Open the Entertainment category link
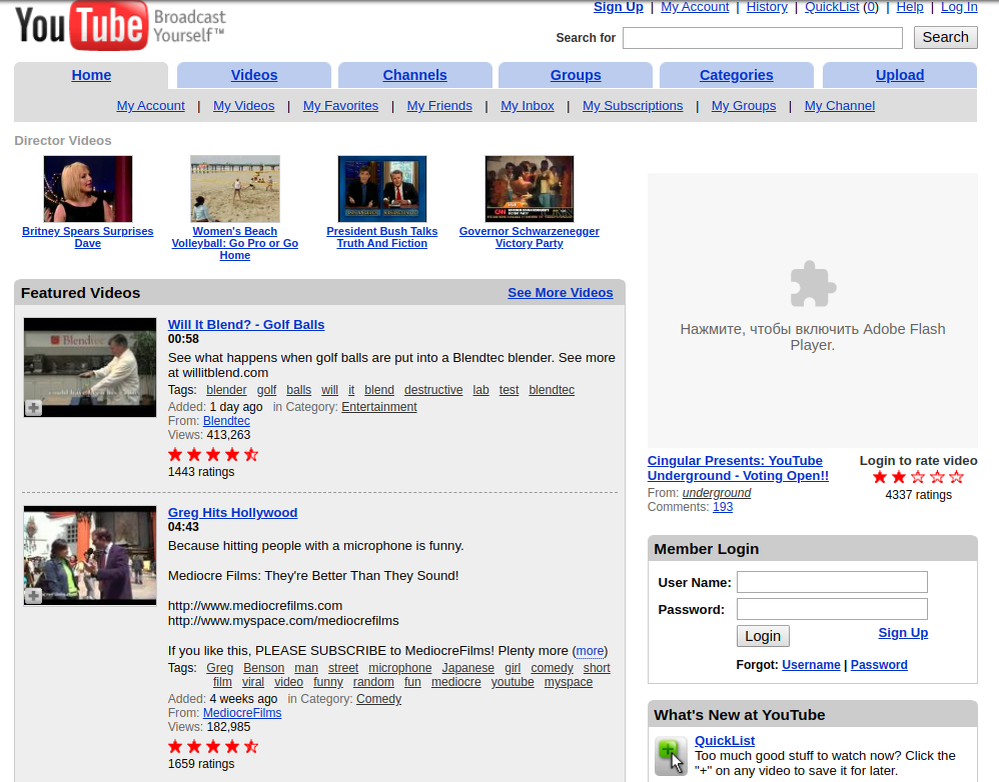The height and width of the screenshot is (782, 999). coord(379,407)
